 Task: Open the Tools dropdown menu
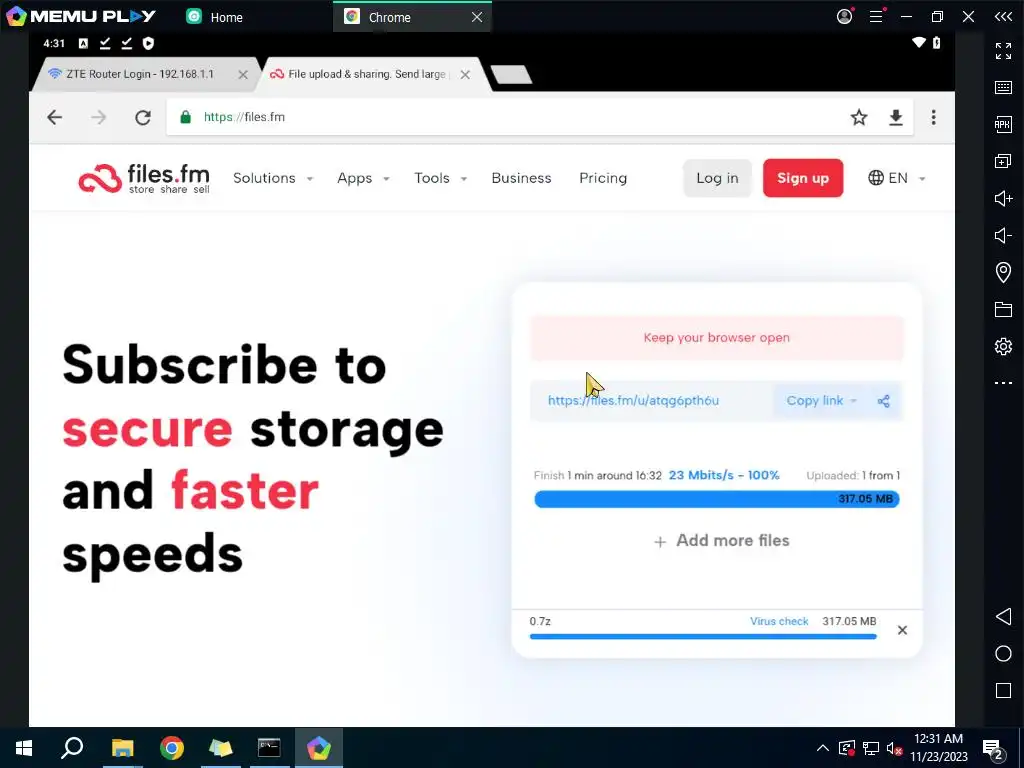tap(440, 178)
